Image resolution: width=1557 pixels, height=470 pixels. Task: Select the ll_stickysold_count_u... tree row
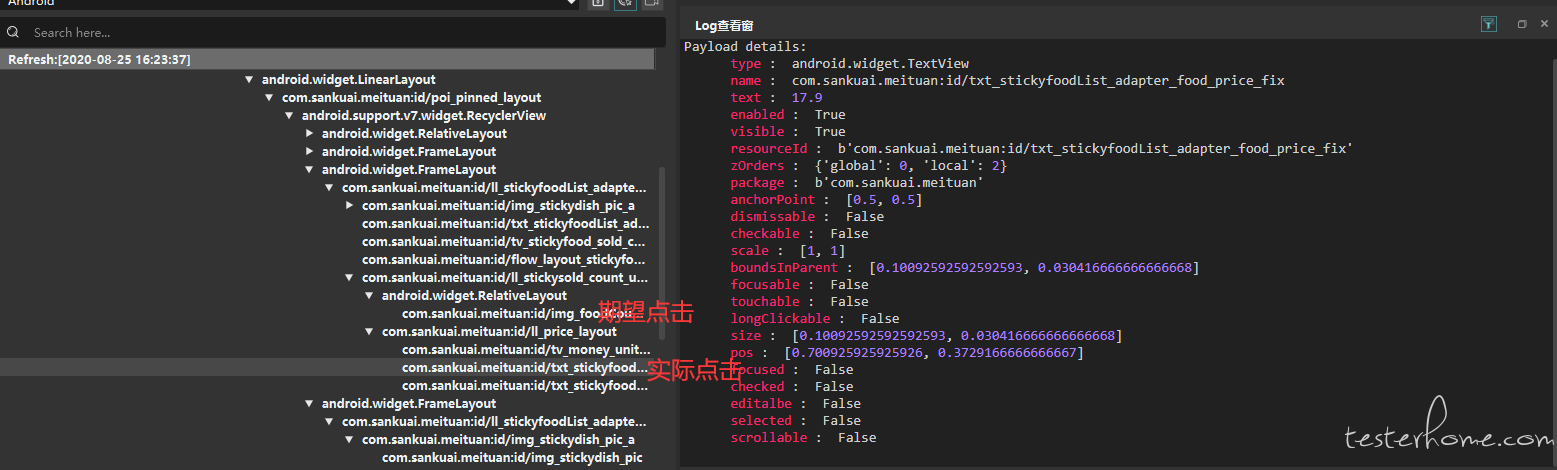click(x=505, y=277)
